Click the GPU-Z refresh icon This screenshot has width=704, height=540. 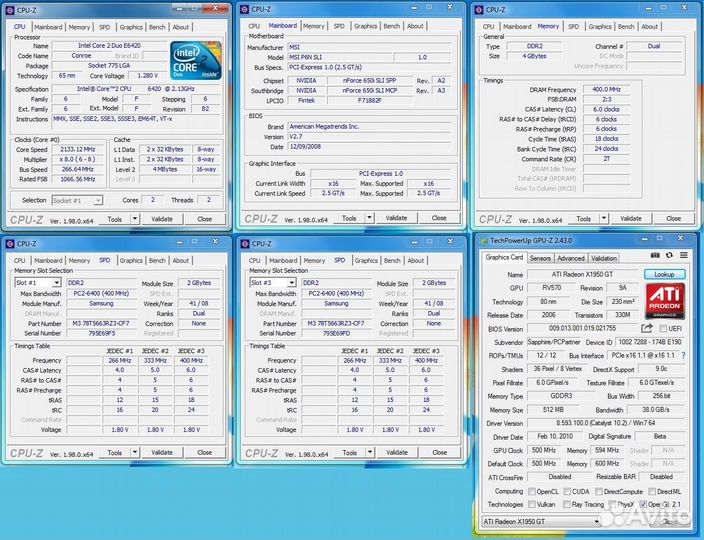coord(669,255)
